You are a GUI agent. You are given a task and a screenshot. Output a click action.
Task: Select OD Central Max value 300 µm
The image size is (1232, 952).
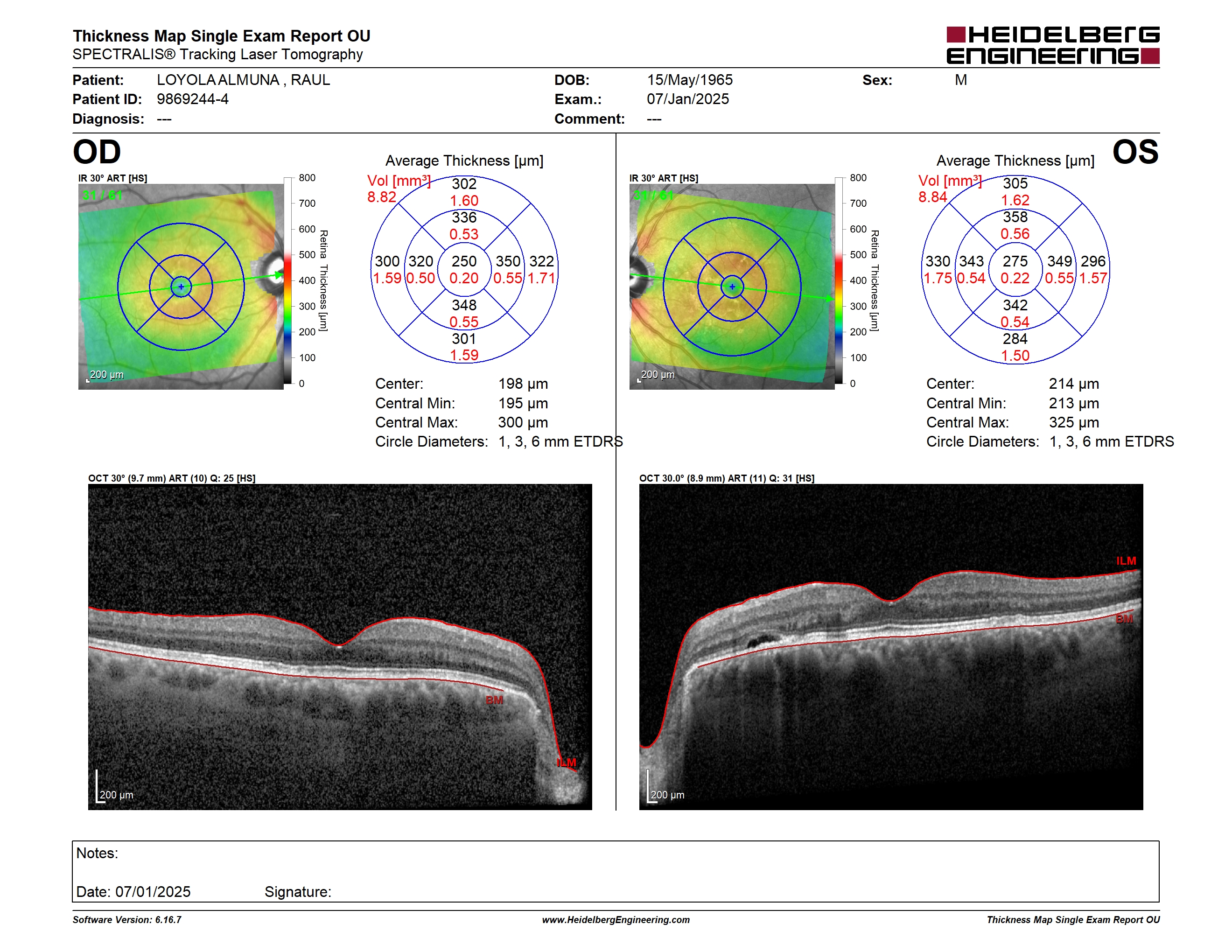(523, 422)
